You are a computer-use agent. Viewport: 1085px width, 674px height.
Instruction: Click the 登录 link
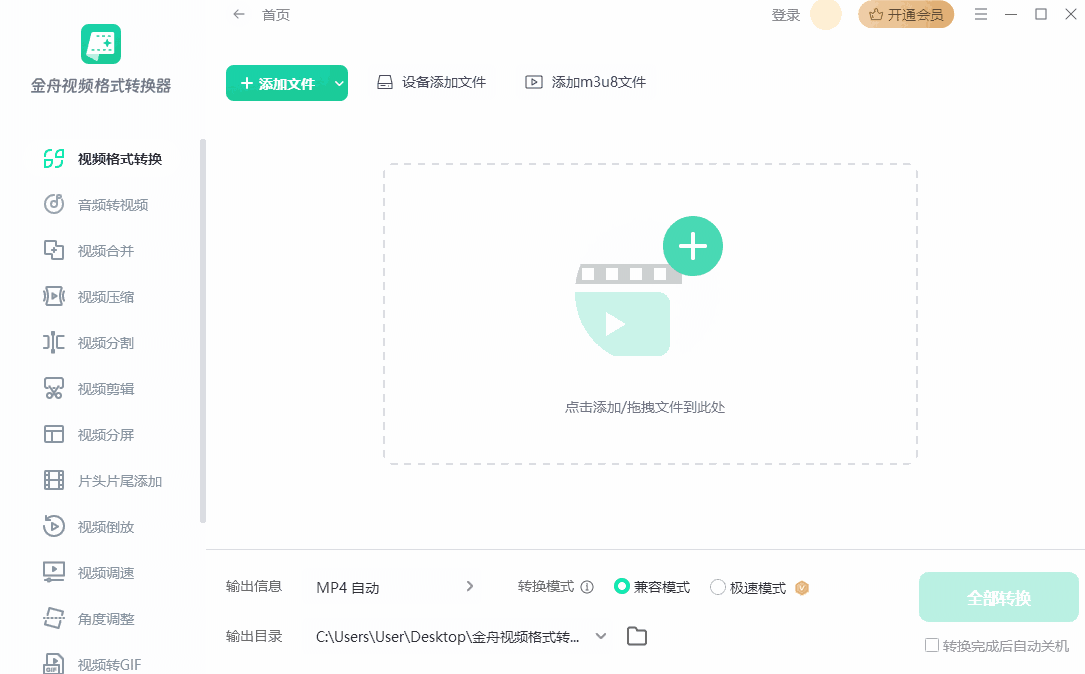(x=785, y=15)
